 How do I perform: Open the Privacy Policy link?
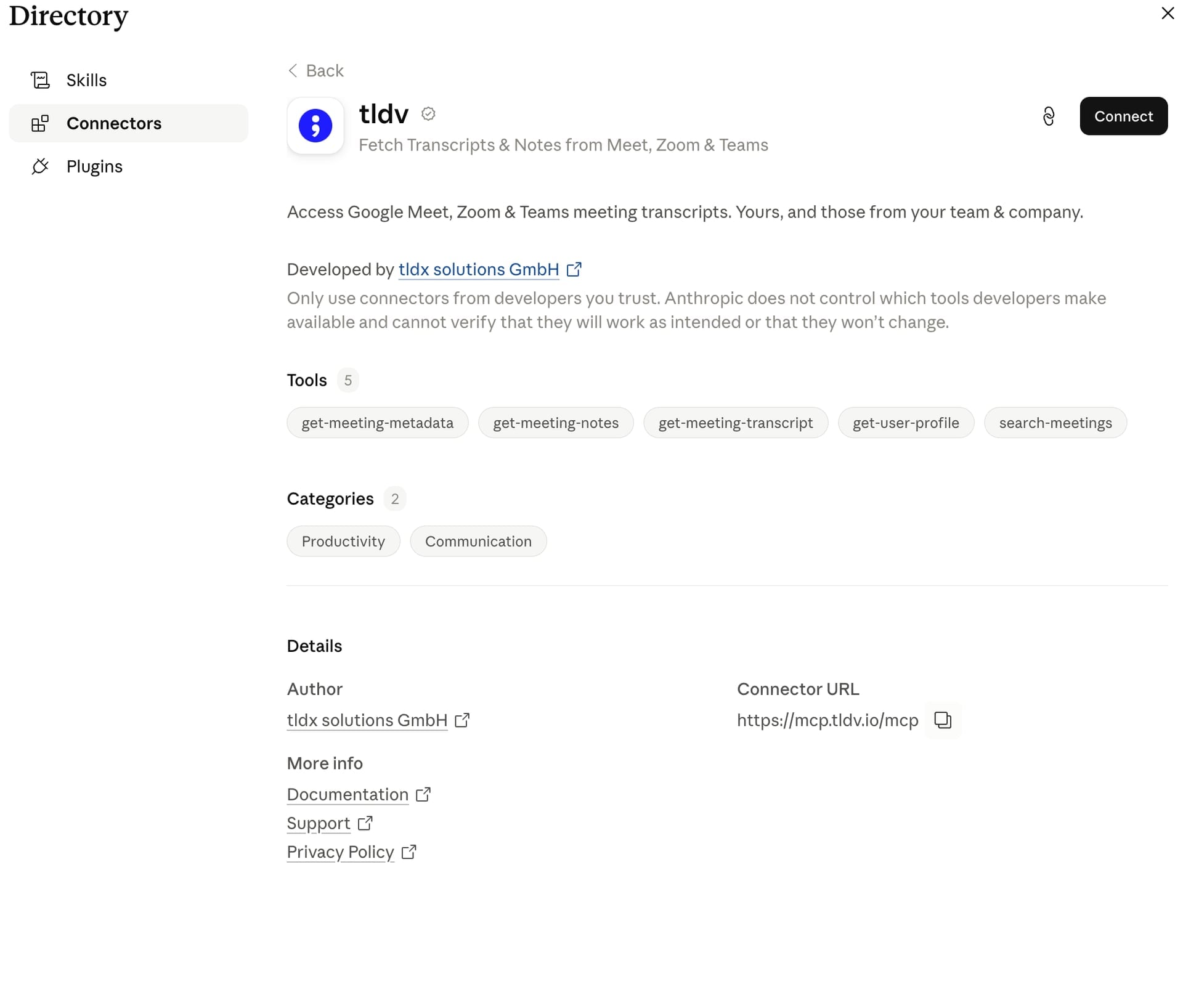point(340,852)
